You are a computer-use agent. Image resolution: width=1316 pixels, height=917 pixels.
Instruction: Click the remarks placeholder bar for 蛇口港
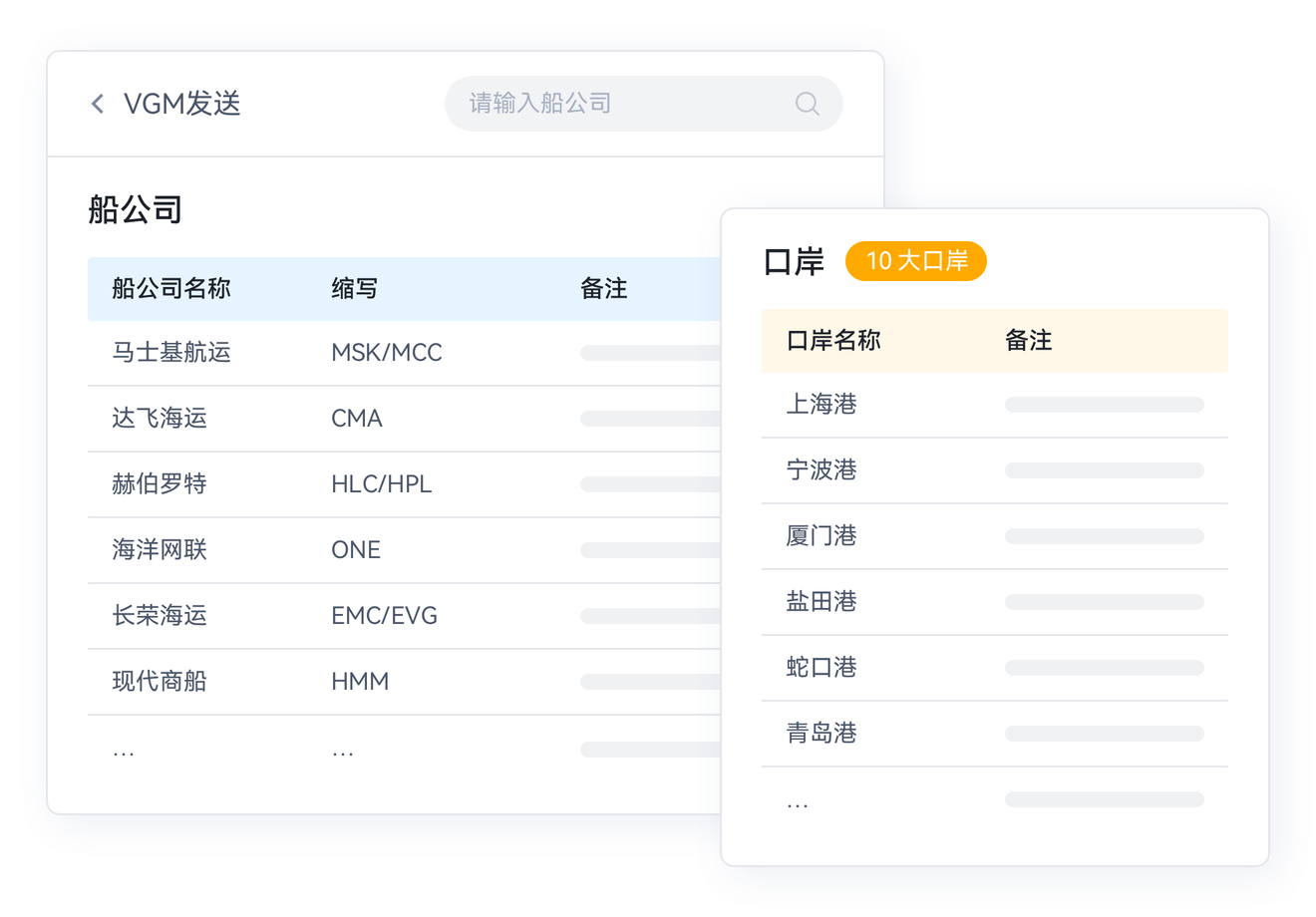[x=1104, y=667]
